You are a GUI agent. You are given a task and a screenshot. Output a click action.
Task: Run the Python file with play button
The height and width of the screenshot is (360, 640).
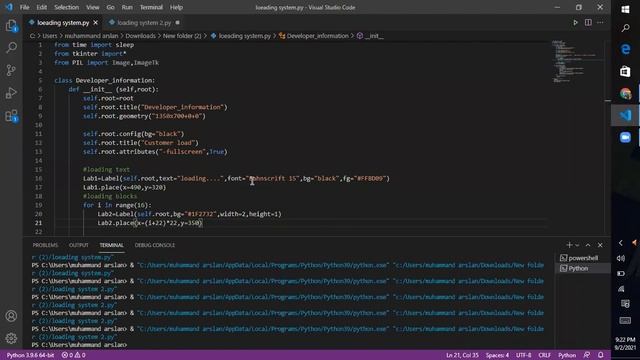[575, 23]
